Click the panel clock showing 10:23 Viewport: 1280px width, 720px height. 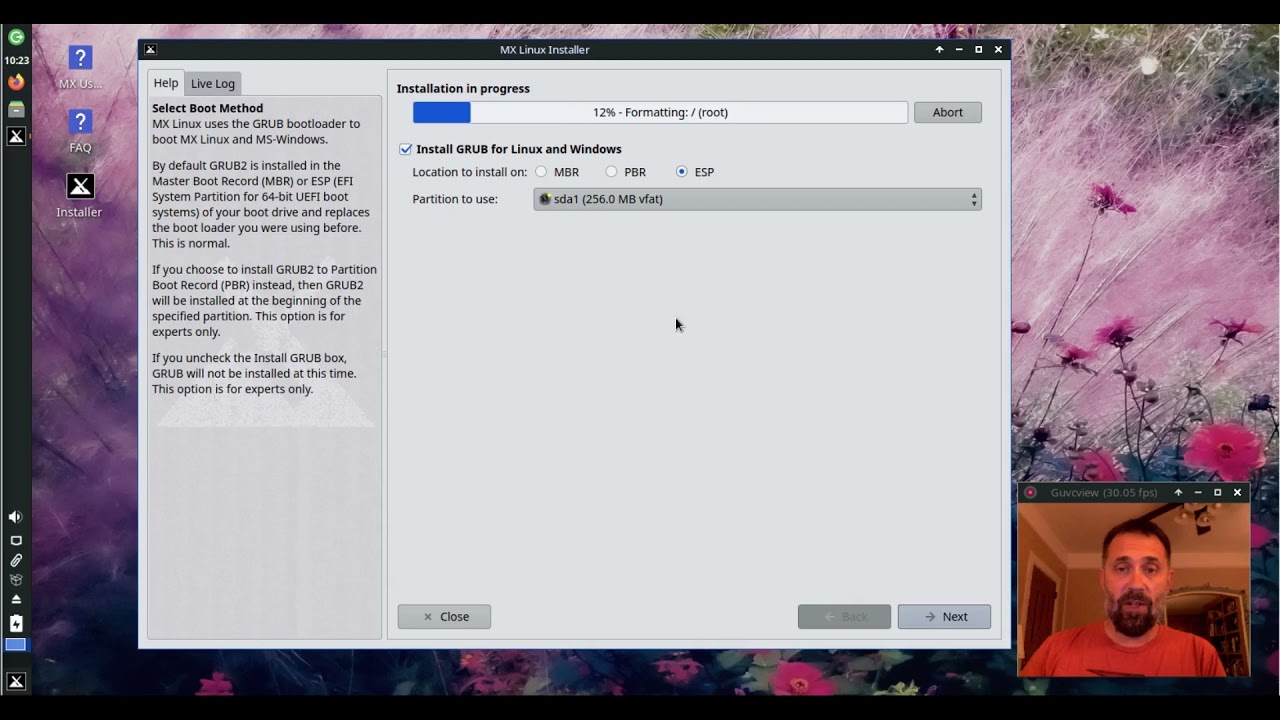click(x=16, y=60)
